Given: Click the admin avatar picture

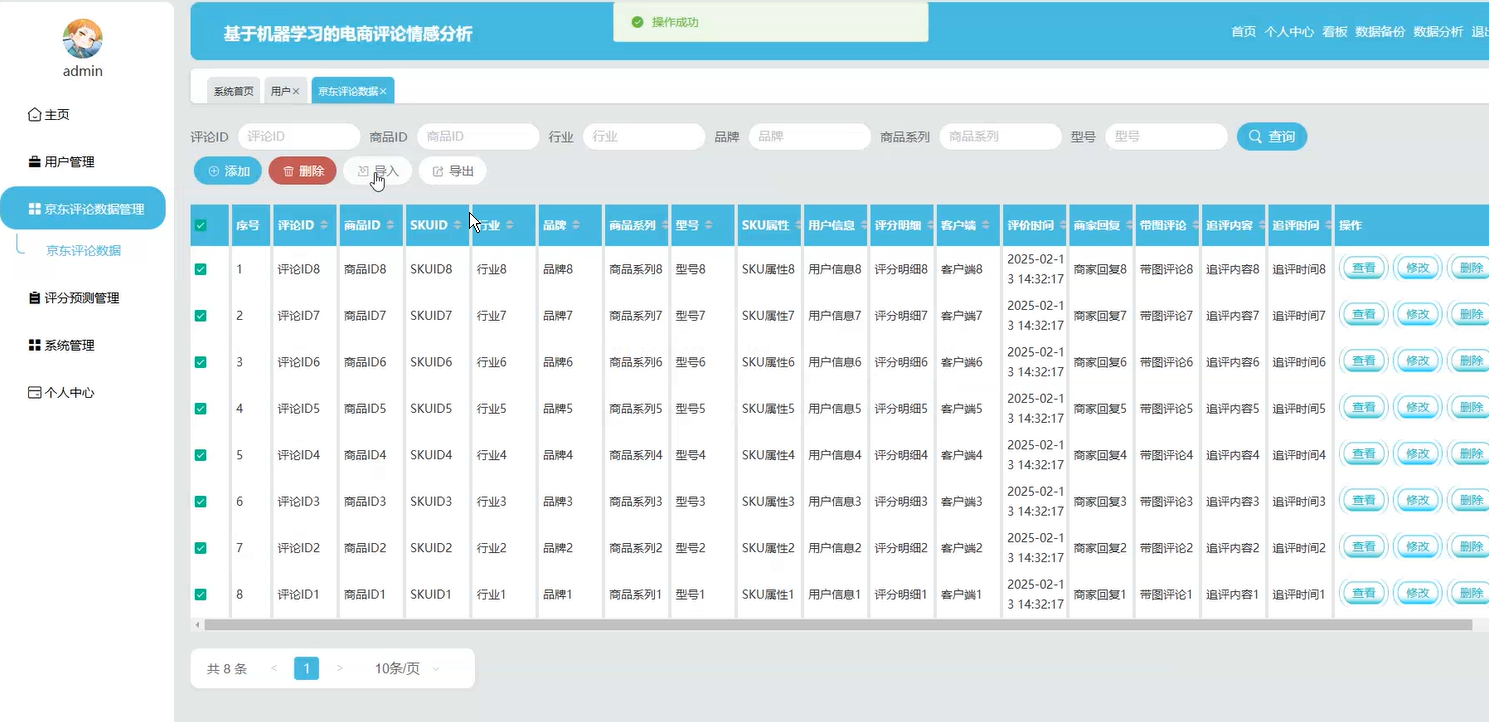Looking at the screenshot, I should [x=83, y=39].
